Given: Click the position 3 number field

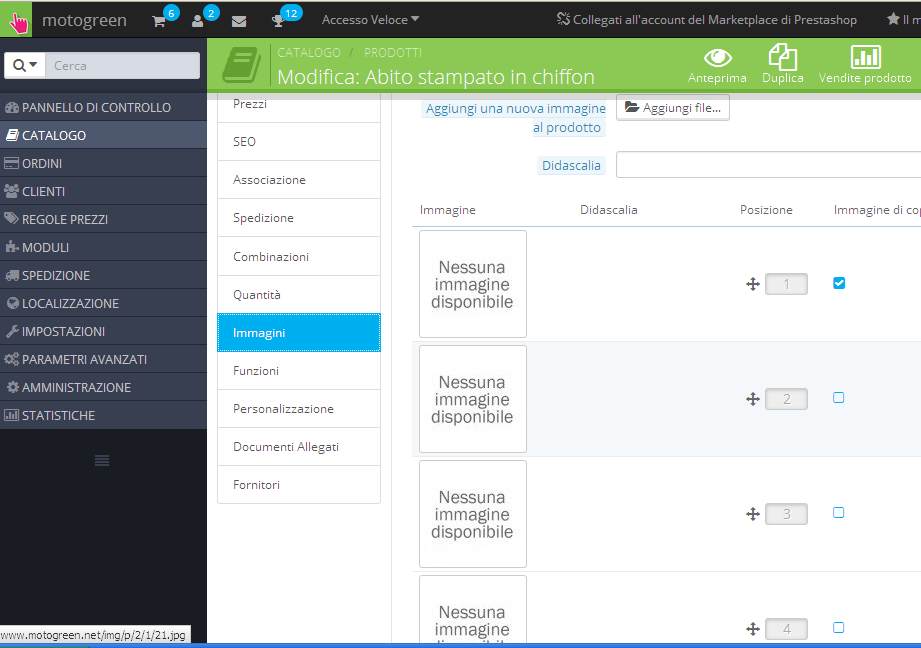Looking at the screenshot, I should pos(786,514).
